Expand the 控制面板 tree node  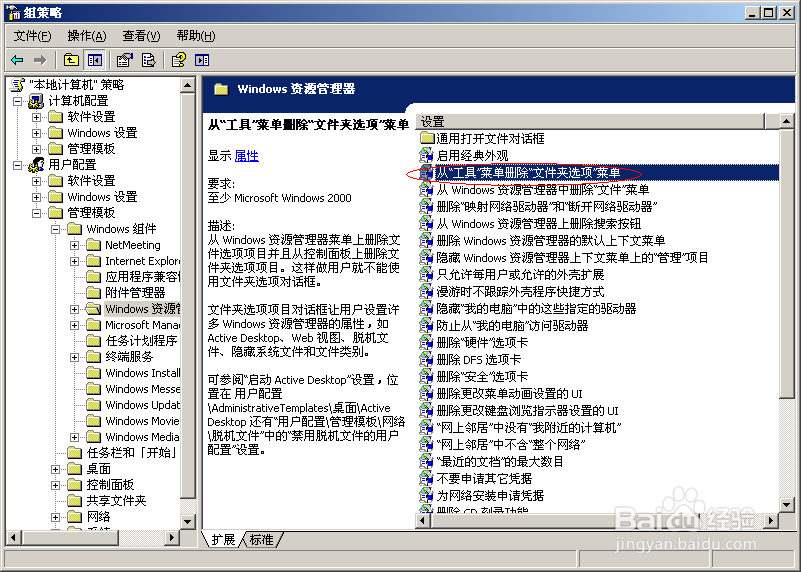pos(55,485)
